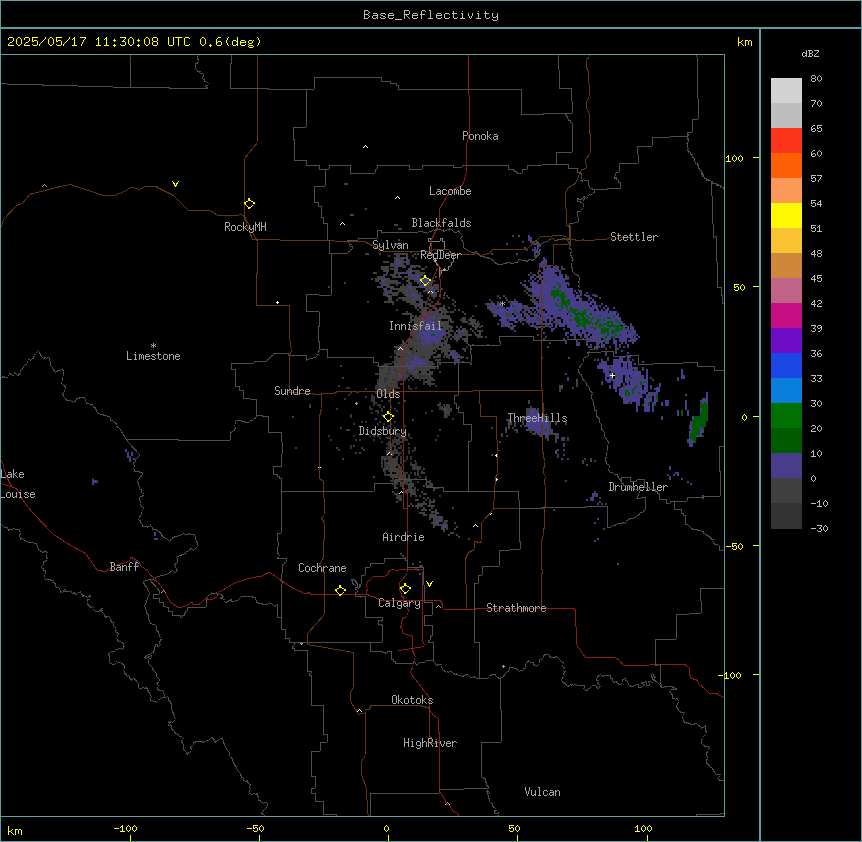Click the -100 tick on bottom axis
Viewport: 862px width, 842px height.
pyautogui.click(x=125, y=829)
